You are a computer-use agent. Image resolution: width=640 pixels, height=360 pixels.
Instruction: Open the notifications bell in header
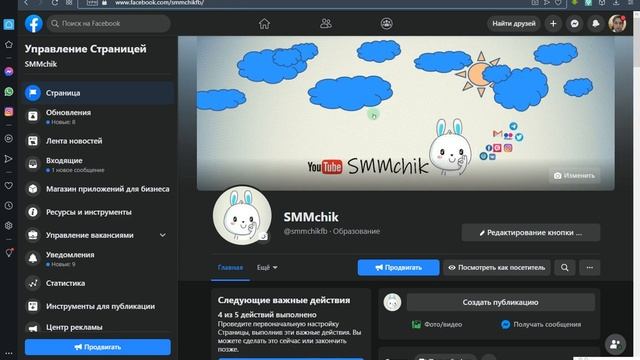[596, 24]
